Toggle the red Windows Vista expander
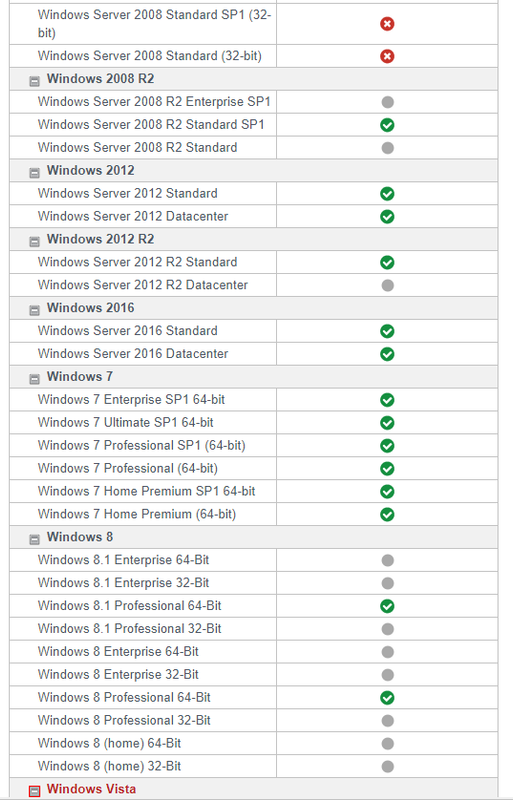This screenshot has height=800, width=513. 34,791
